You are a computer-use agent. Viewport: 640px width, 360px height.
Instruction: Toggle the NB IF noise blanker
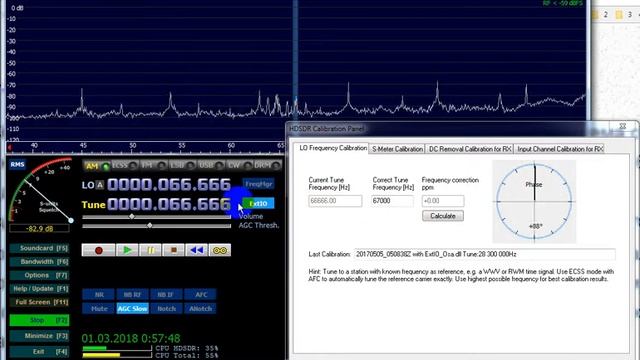pyautogui.click(x=166, y=294)
